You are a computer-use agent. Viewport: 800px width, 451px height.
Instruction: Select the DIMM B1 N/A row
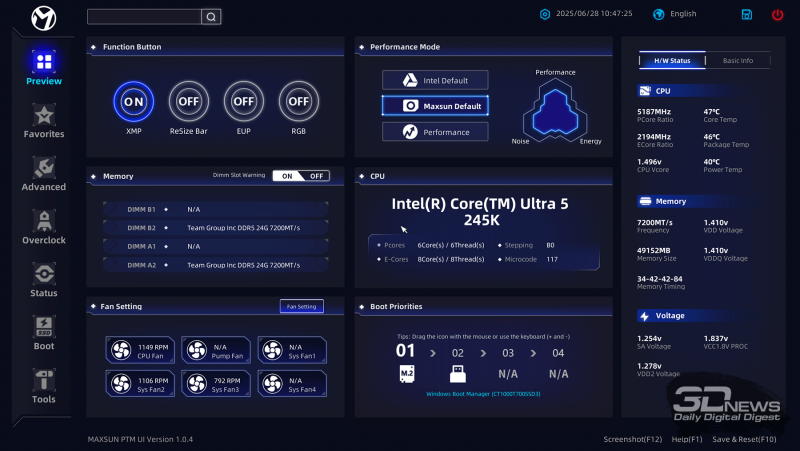[x=215, y=209]
